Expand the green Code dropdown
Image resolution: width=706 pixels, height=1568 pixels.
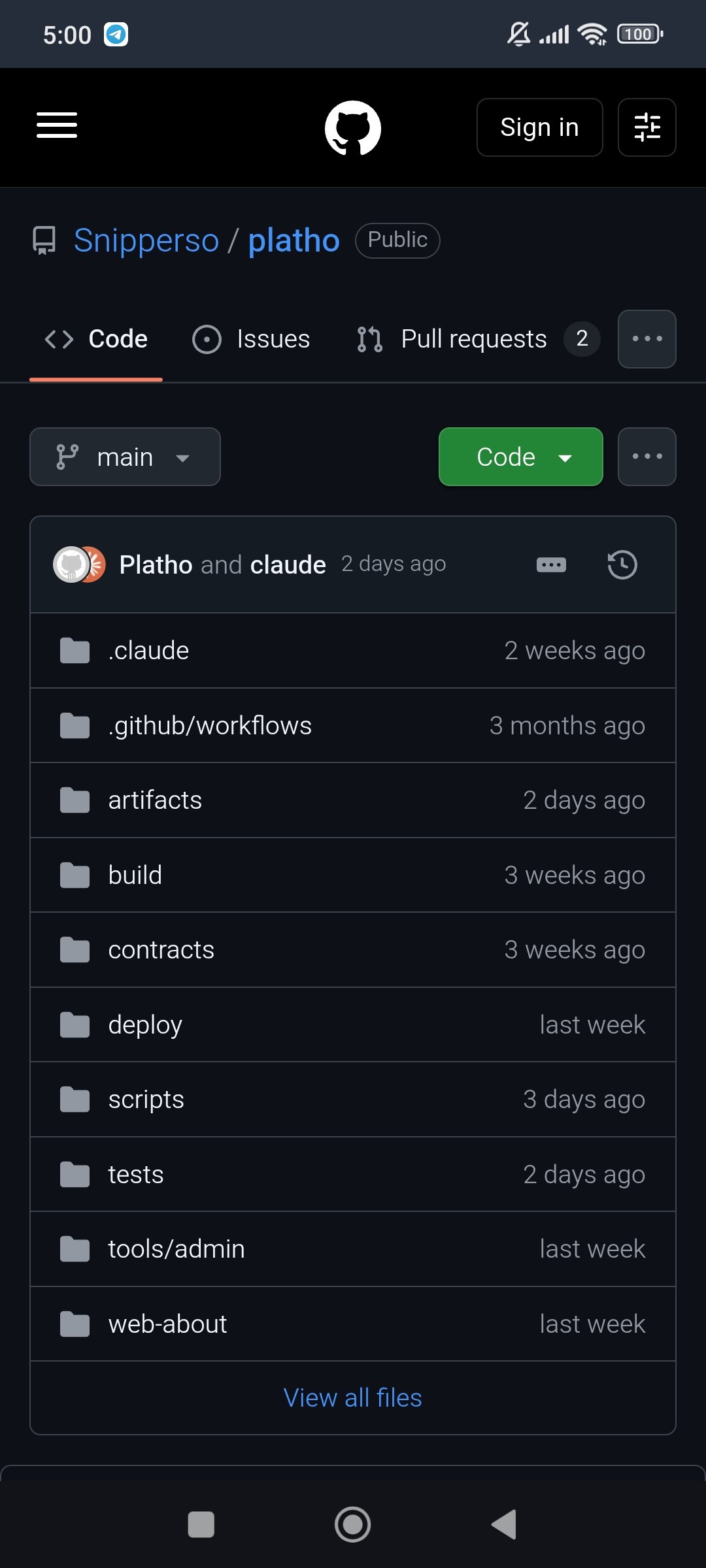click(521, 457)
